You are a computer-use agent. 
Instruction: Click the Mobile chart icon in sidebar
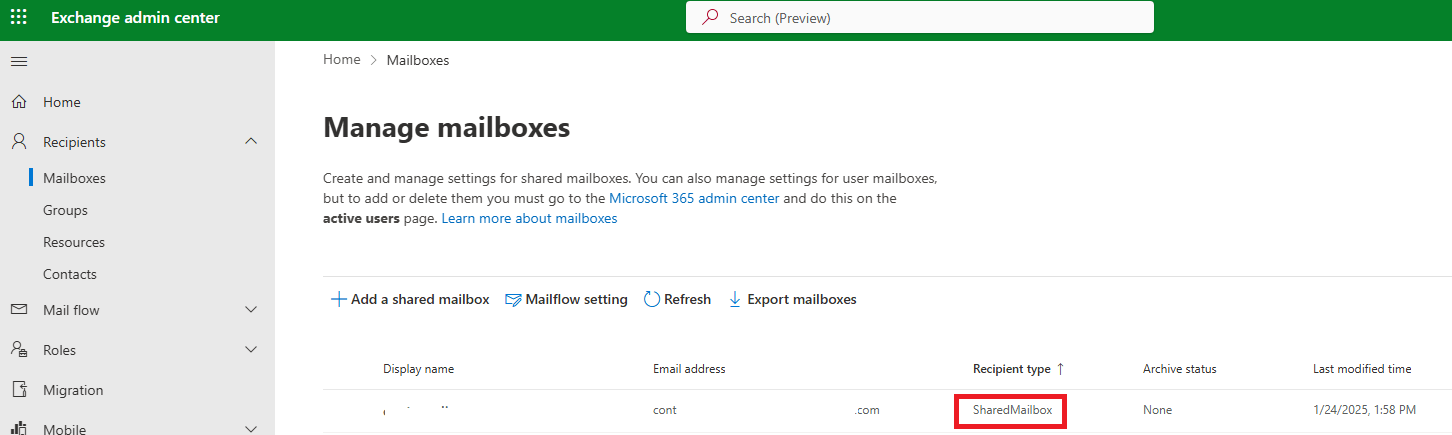coord(19,429)
